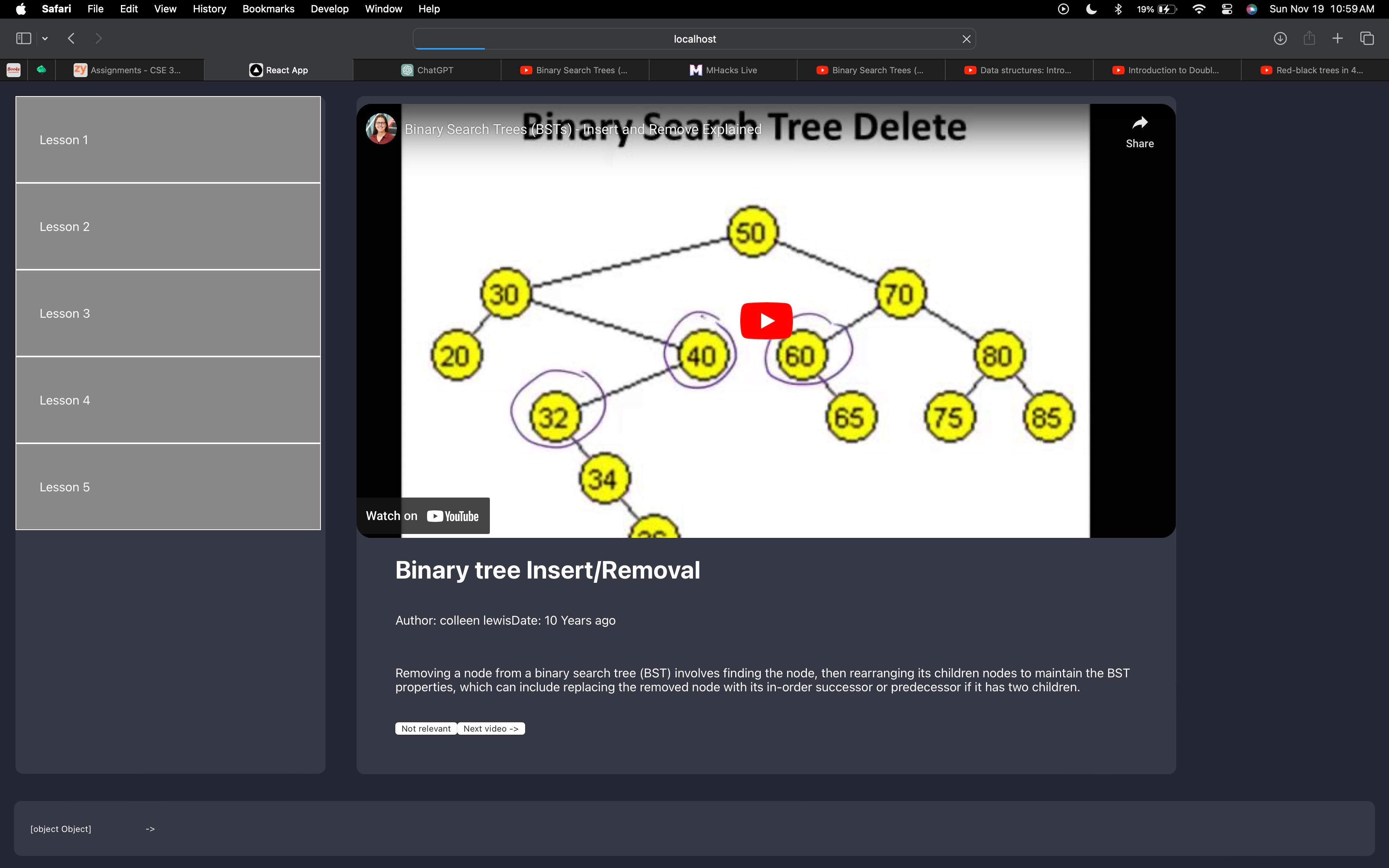Expand sidebar tab group dropdown arrow
1389x868 pixels.
click(x=45, y=38)
